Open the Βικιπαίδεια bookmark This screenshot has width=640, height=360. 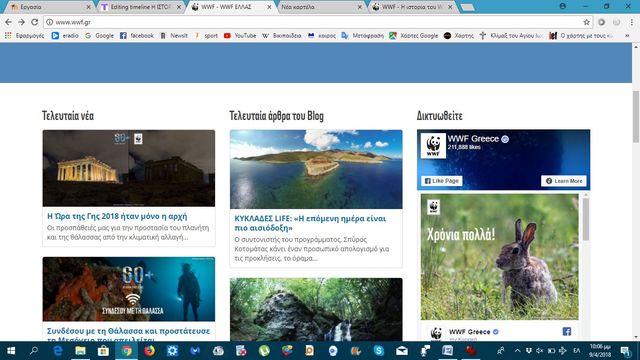point(282,36)
